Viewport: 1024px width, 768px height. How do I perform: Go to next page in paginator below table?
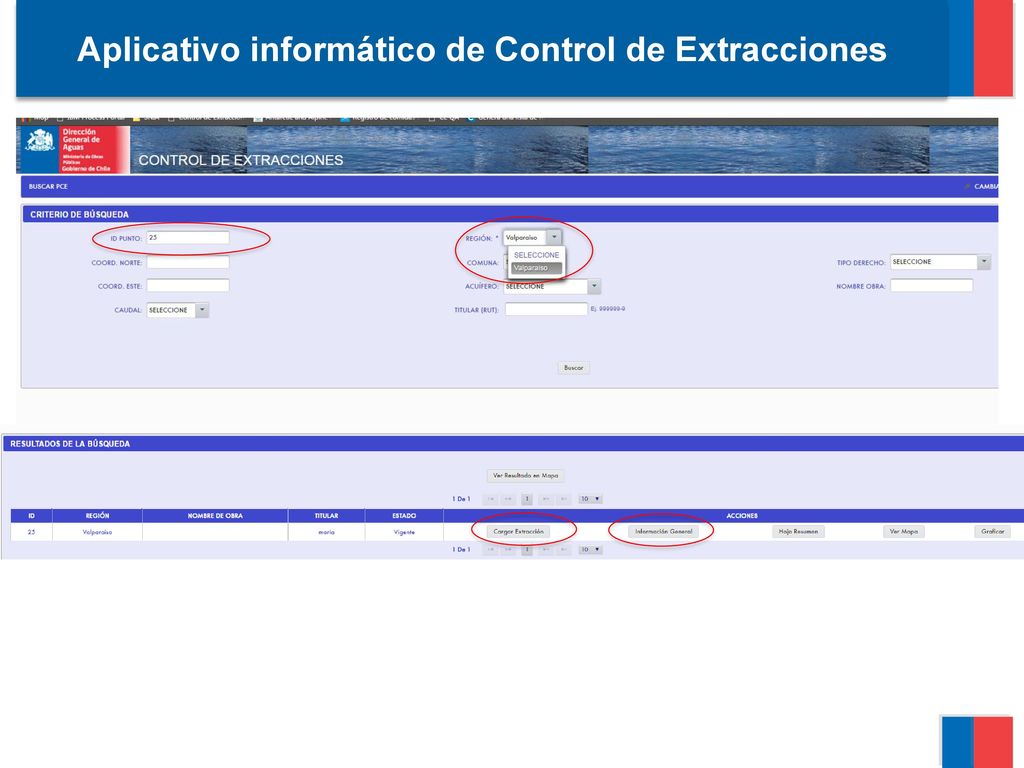pyautogui.click(x=545, y=550)
